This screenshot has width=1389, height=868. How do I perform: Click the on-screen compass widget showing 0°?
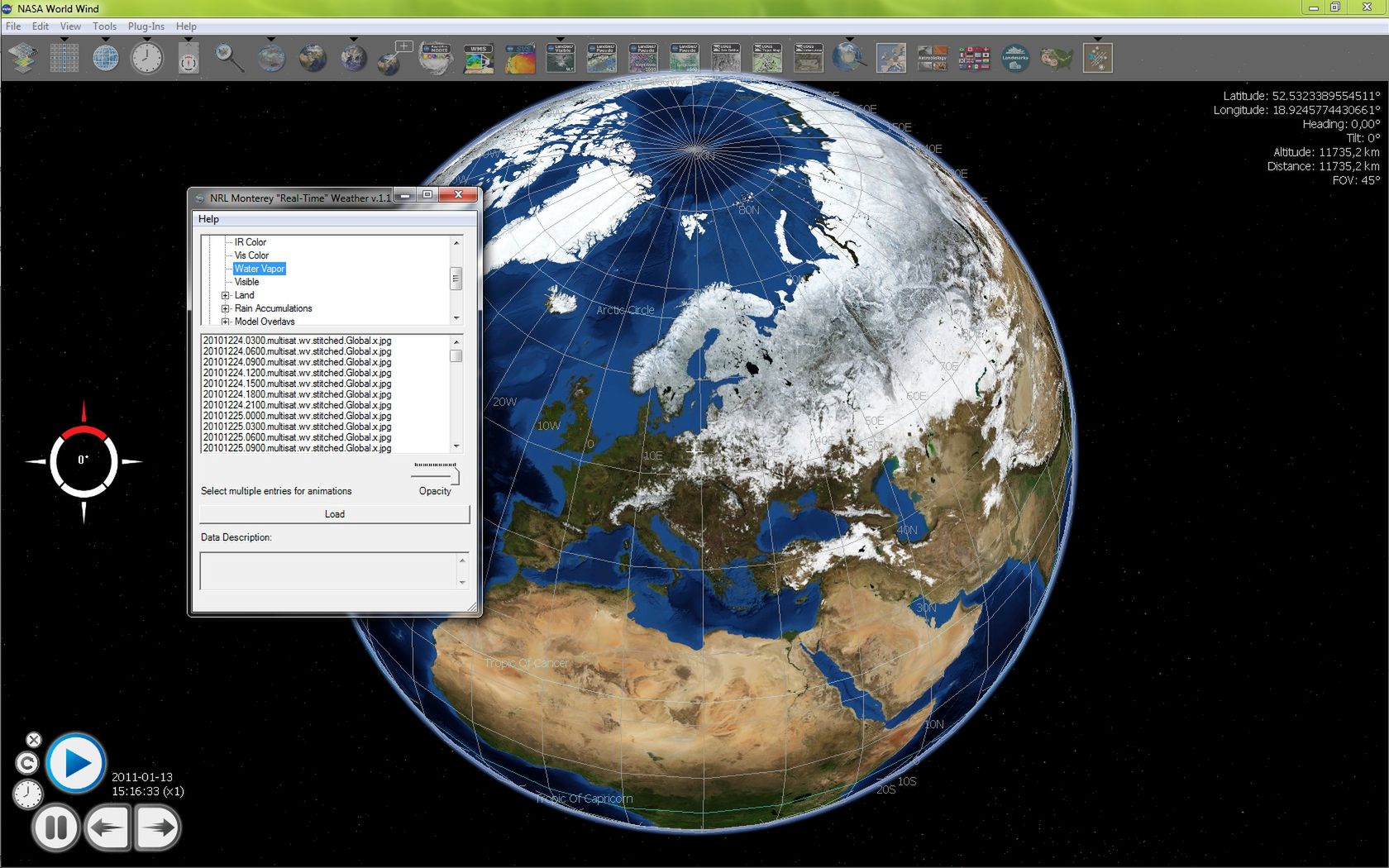84,461
